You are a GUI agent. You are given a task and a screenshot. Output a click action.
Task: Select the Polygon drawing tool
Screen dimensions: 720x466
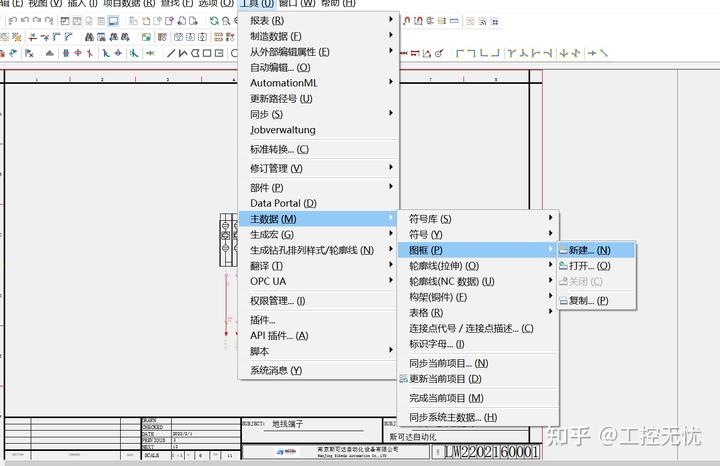(x=195, y=53)
